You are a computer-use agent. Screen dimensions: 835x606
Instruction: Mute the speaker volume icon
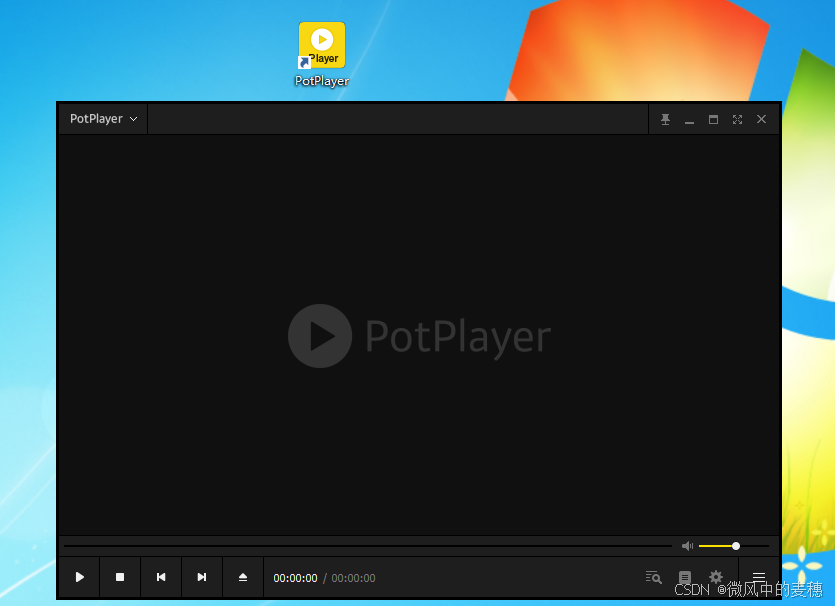click(687, 546)
